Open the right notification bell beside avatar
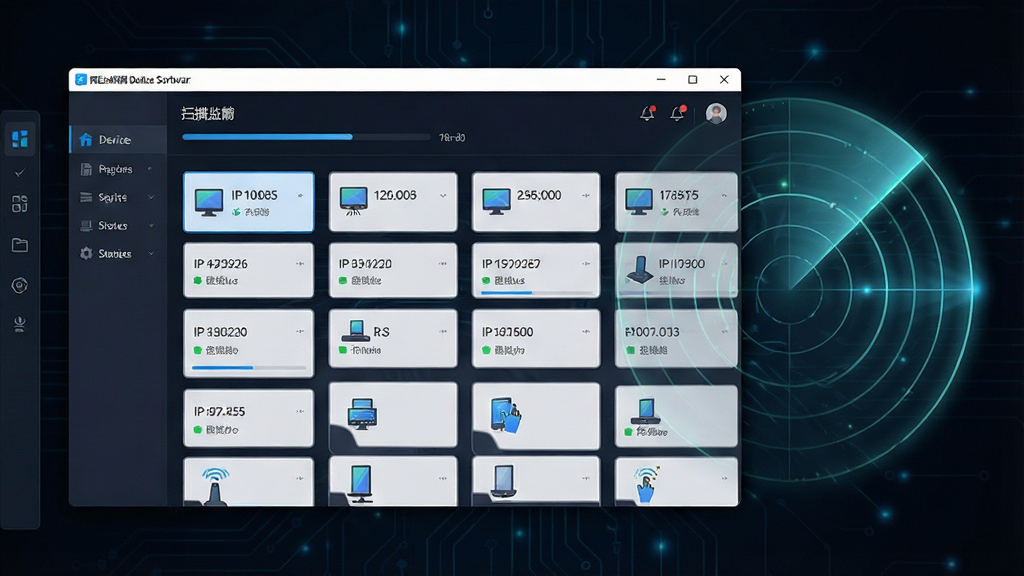Viewport: 1024px width, 576px height. pos(678,113)
